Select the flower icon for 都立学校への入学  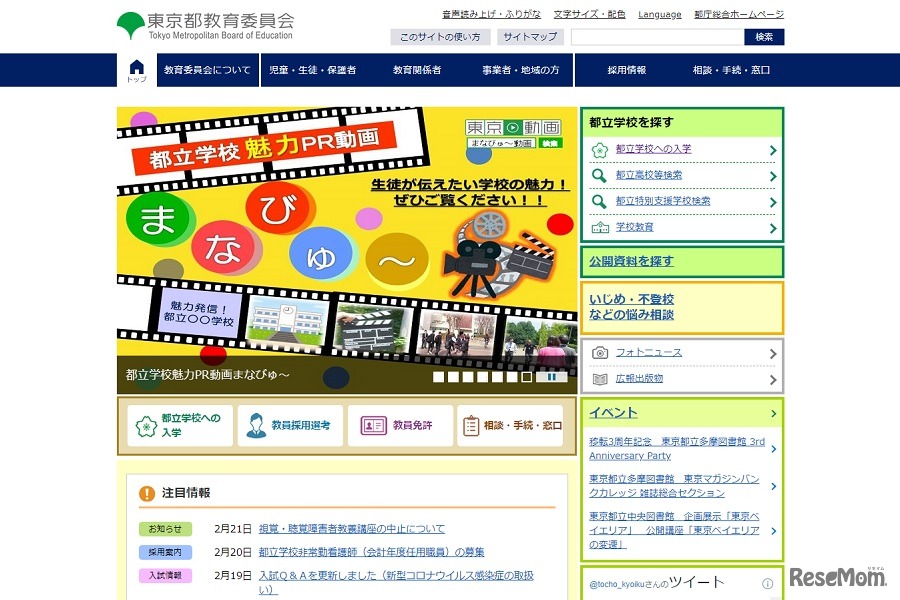600,151
